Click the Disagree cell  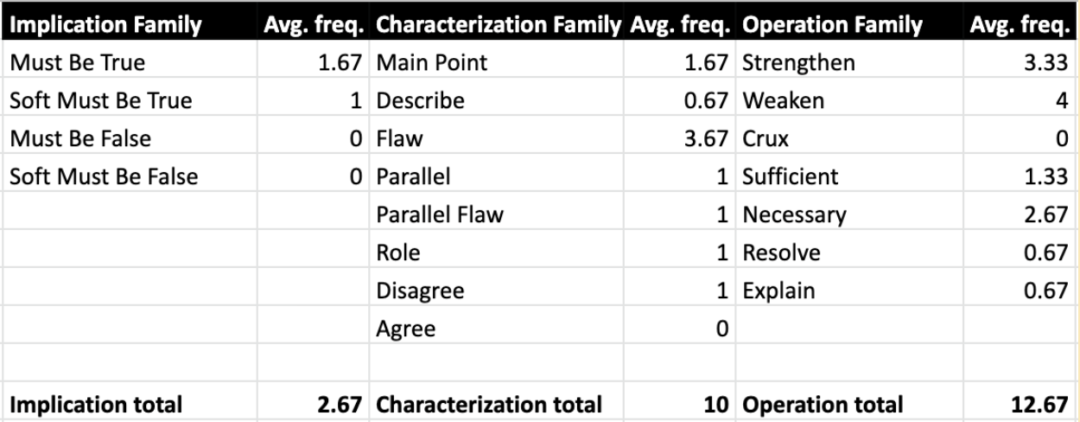pos(420,291)
